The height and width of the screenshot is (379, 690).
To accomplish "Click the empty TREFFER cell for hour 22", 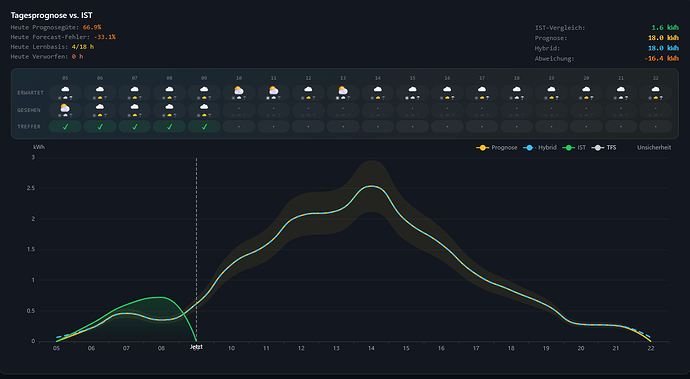I will pyautogui.click(x=656, y=127).
